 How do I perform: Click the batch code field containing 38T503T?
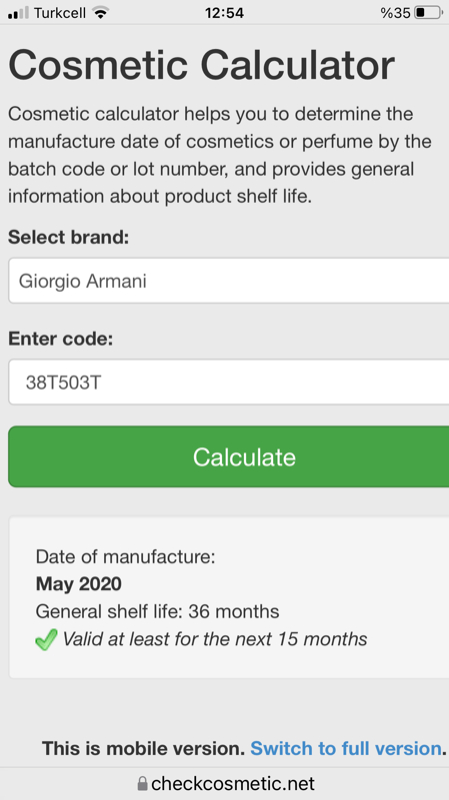click(x=229, y=382)
